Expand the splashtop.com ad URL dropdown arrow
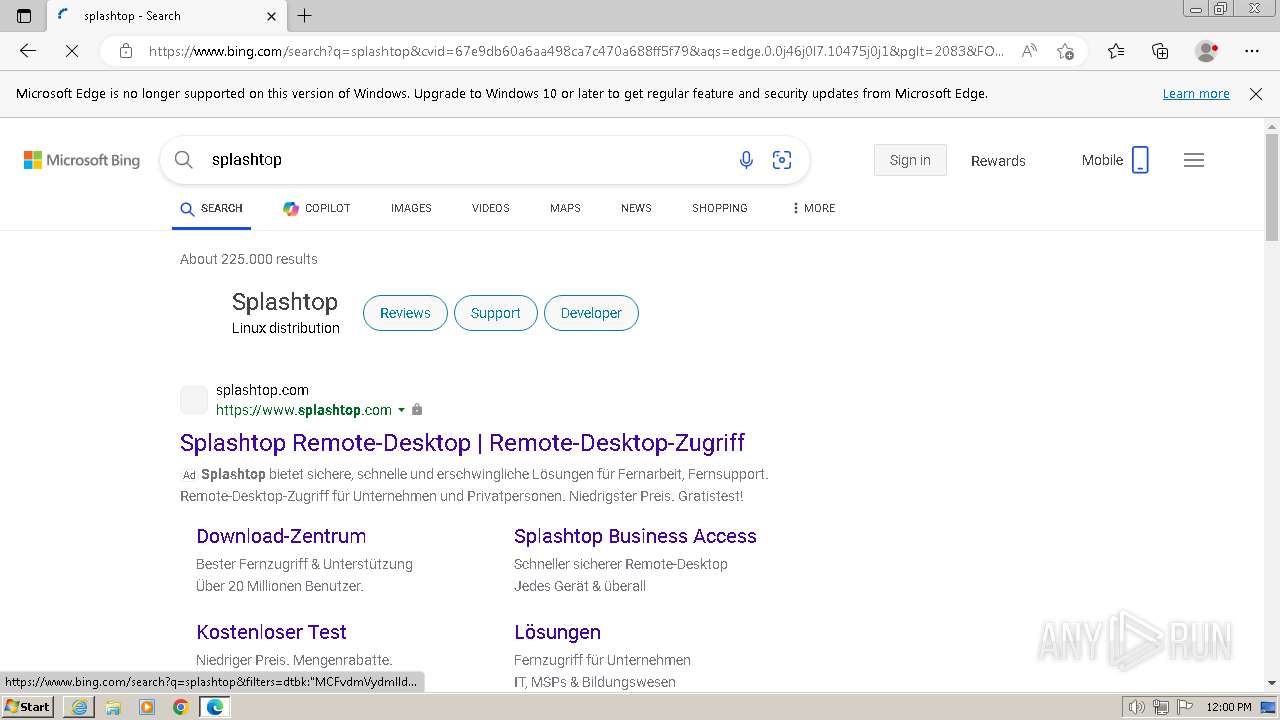The width and height of the screenshot is (1280, 720). 402,410
